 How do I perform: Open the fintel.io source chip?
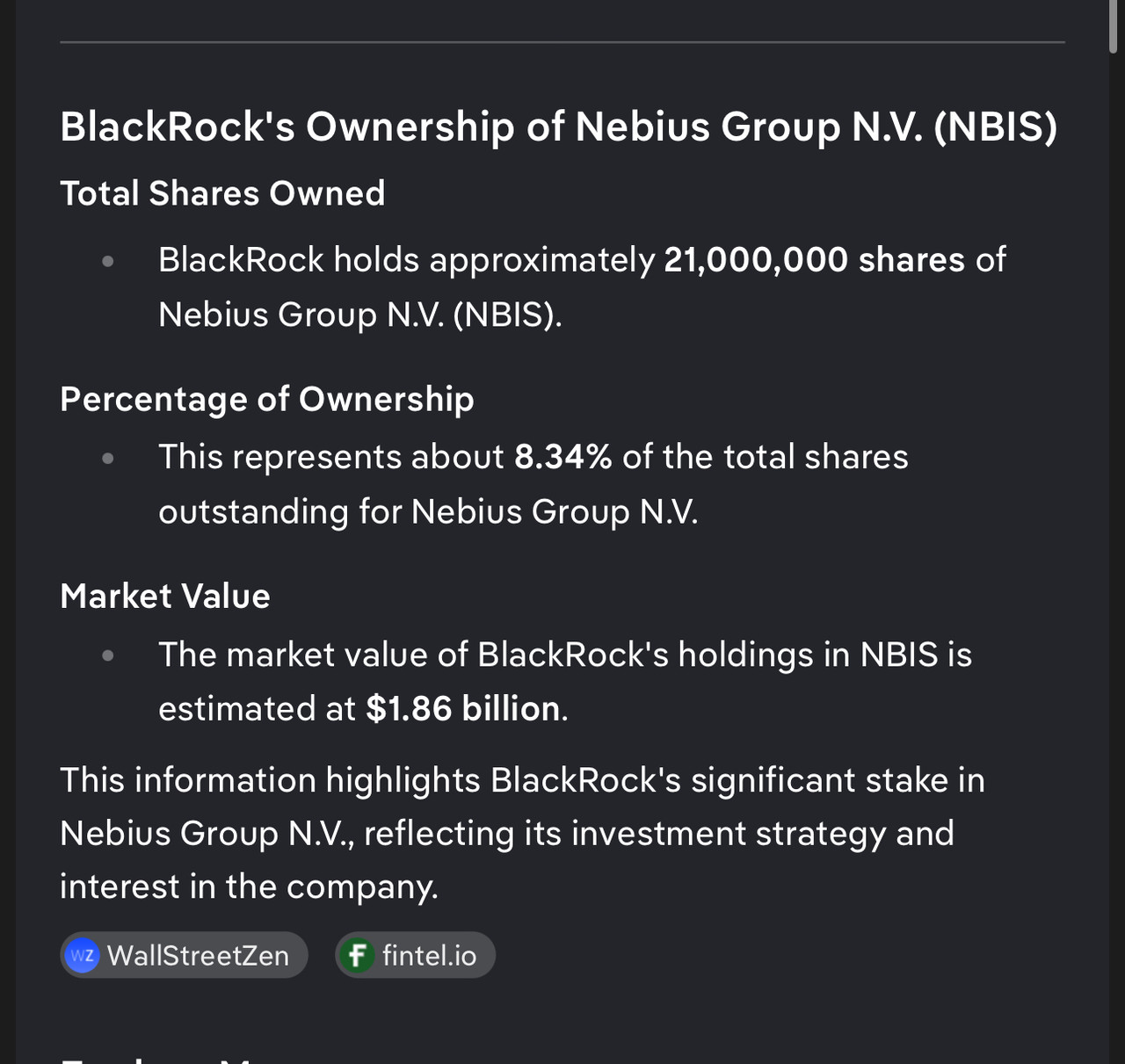416,955
